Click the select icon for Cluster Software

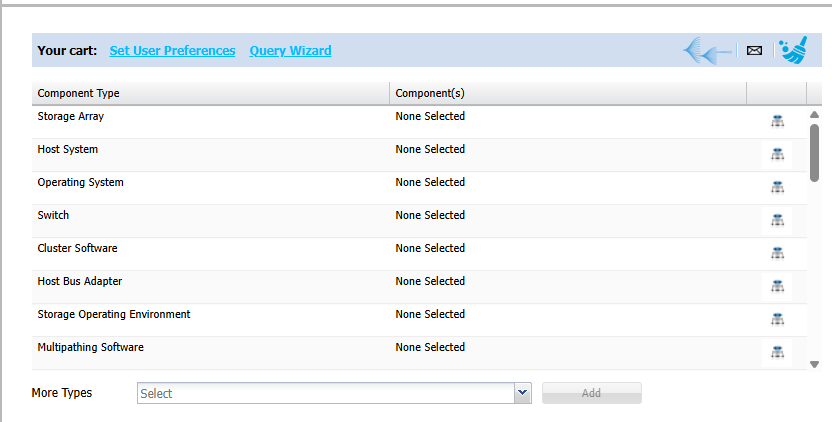click(777, 253)
